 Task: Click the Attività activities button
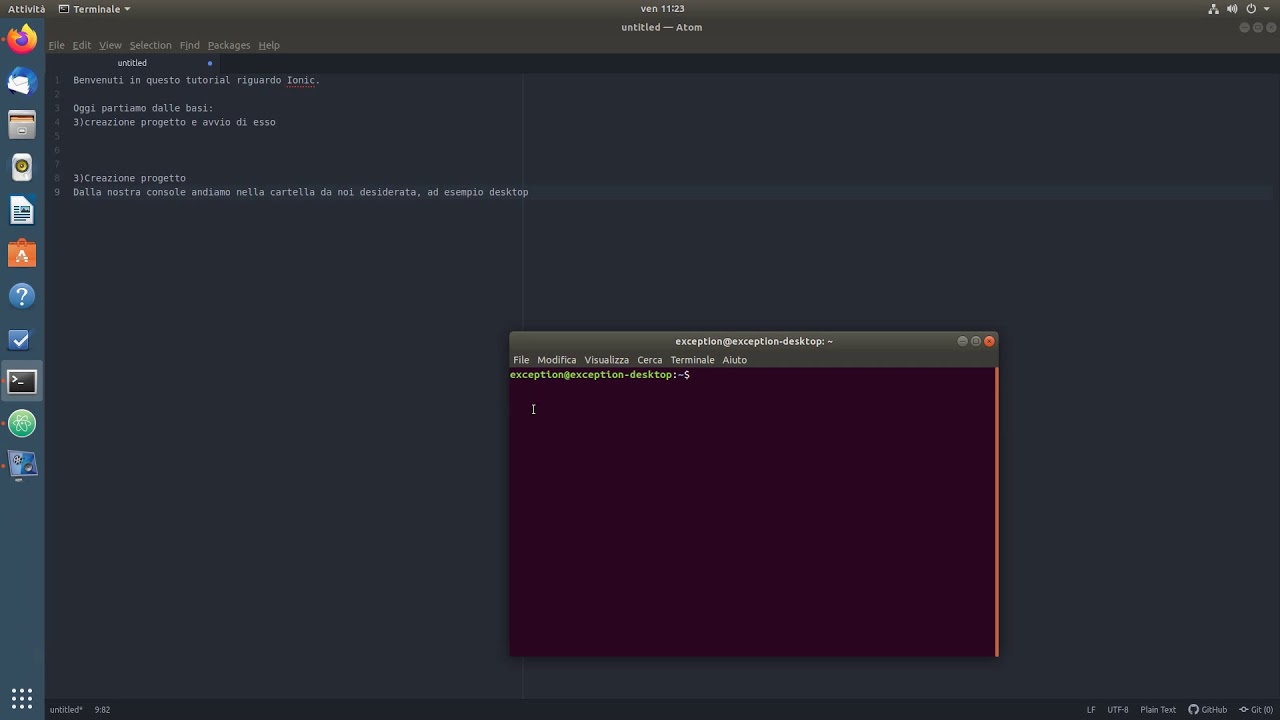click(x=27, y=9)
